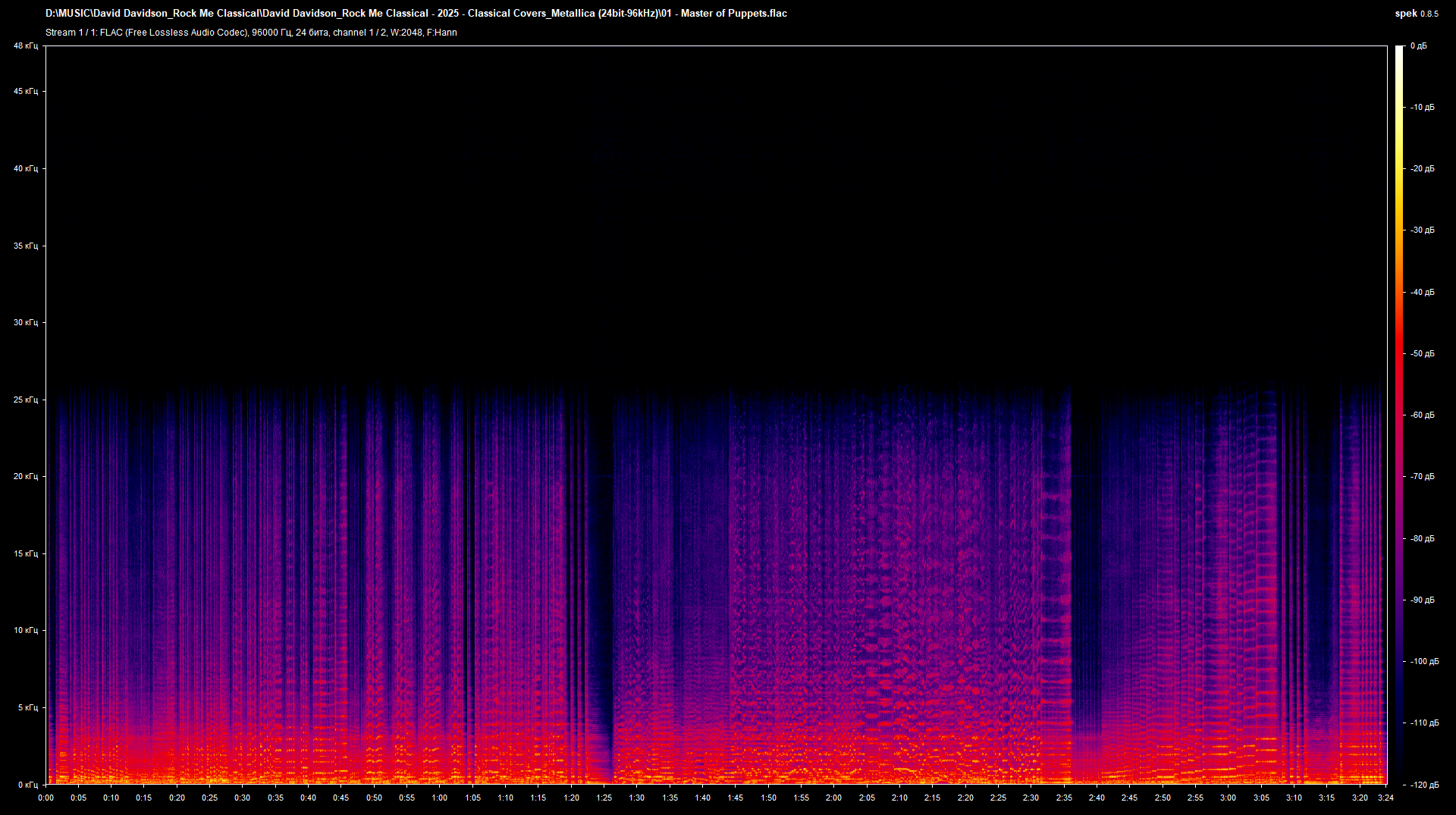This screenshot has height=815, width=1456.
Task: Click the -50 дБ level label
Action: click(1423, 354)
